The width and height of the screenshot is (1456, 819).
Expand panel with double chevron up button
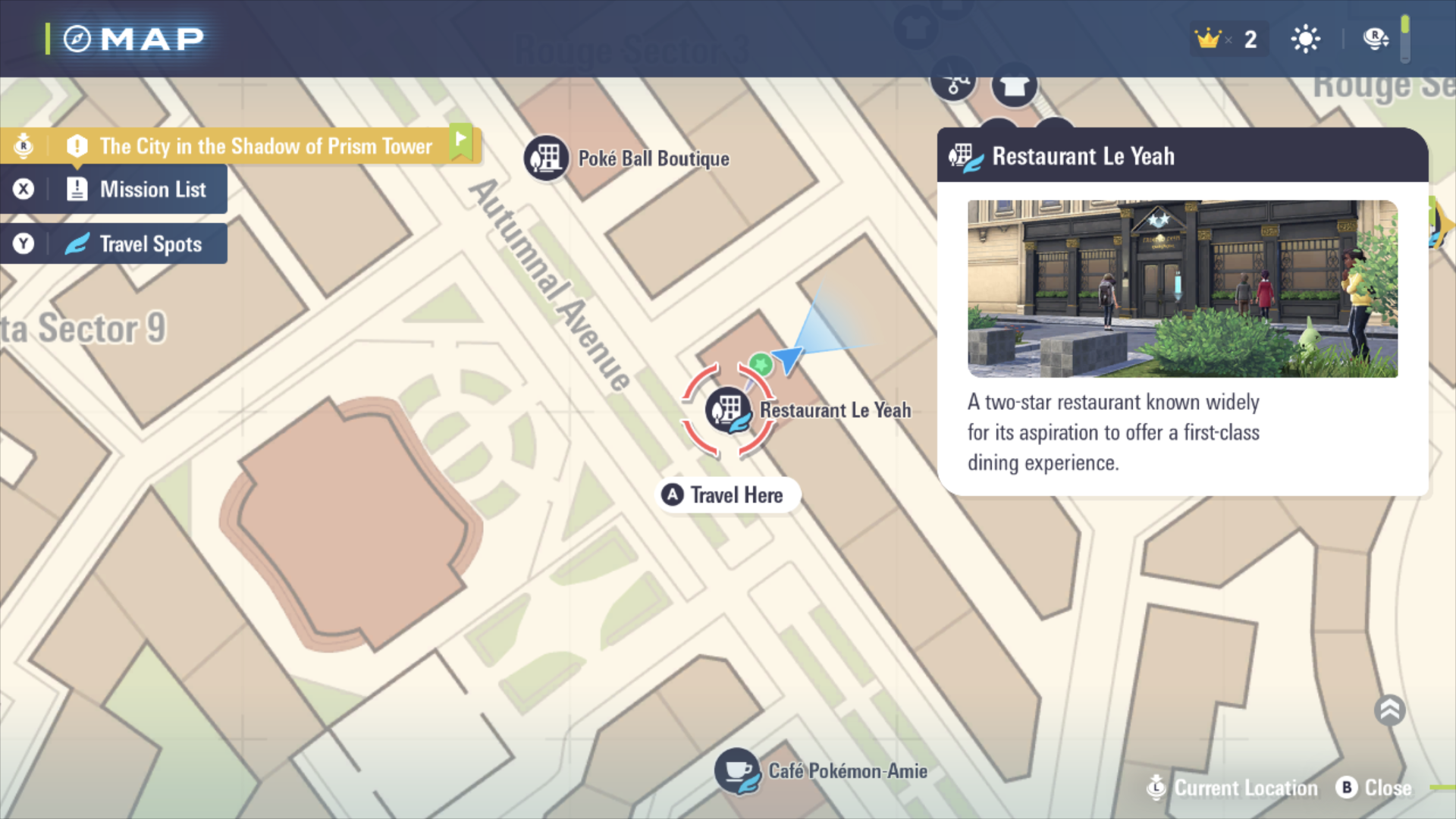pos(1389,711)
